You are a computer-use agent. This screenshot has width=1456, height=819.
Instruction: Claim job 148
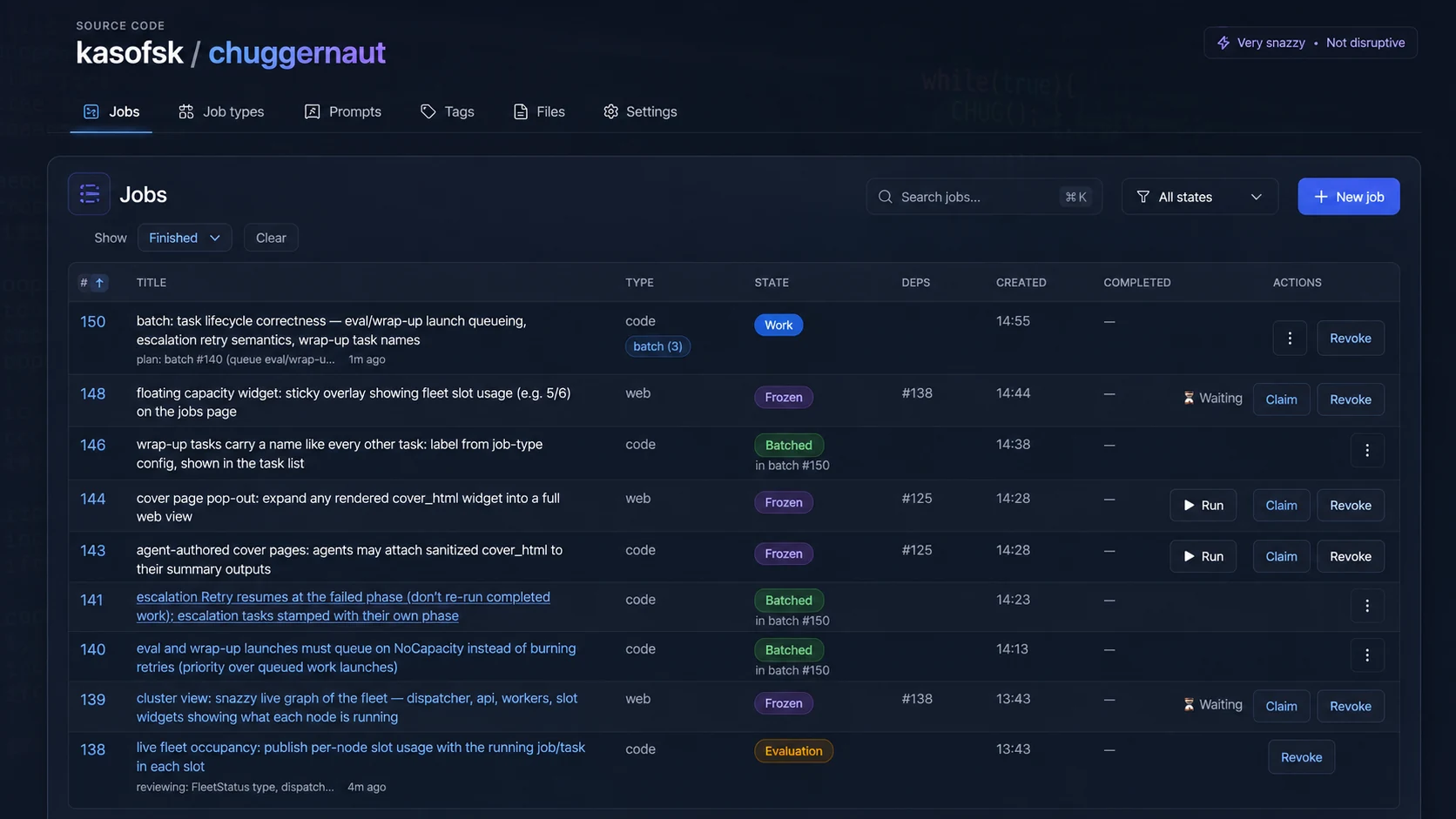pos(1281,399)
